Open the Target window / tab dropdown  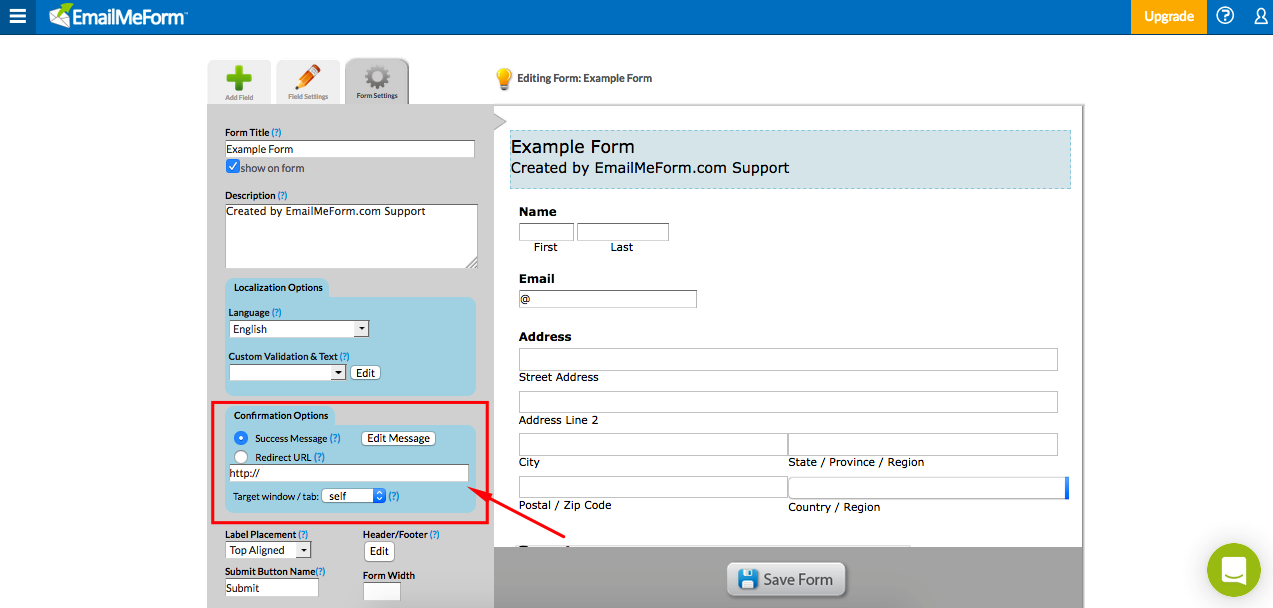tap(354, 495)
